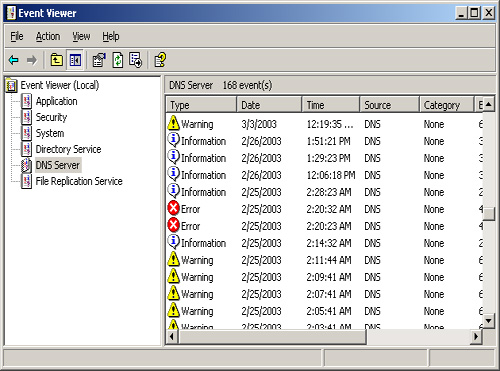The height and width of the screenshot is (371, 500).
Task: Click the 168 event(s) header text
Action: [x=247, y=85]
